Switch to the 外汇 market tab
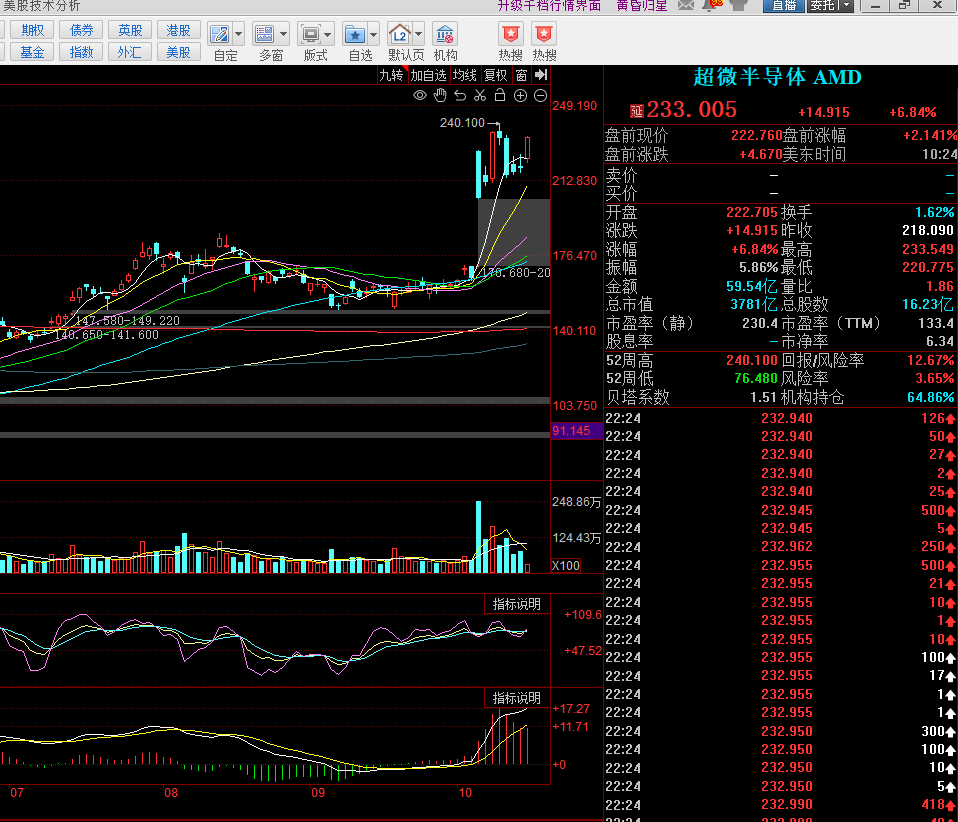The width and height of the screenshot is (958, 822). point(130,52)
